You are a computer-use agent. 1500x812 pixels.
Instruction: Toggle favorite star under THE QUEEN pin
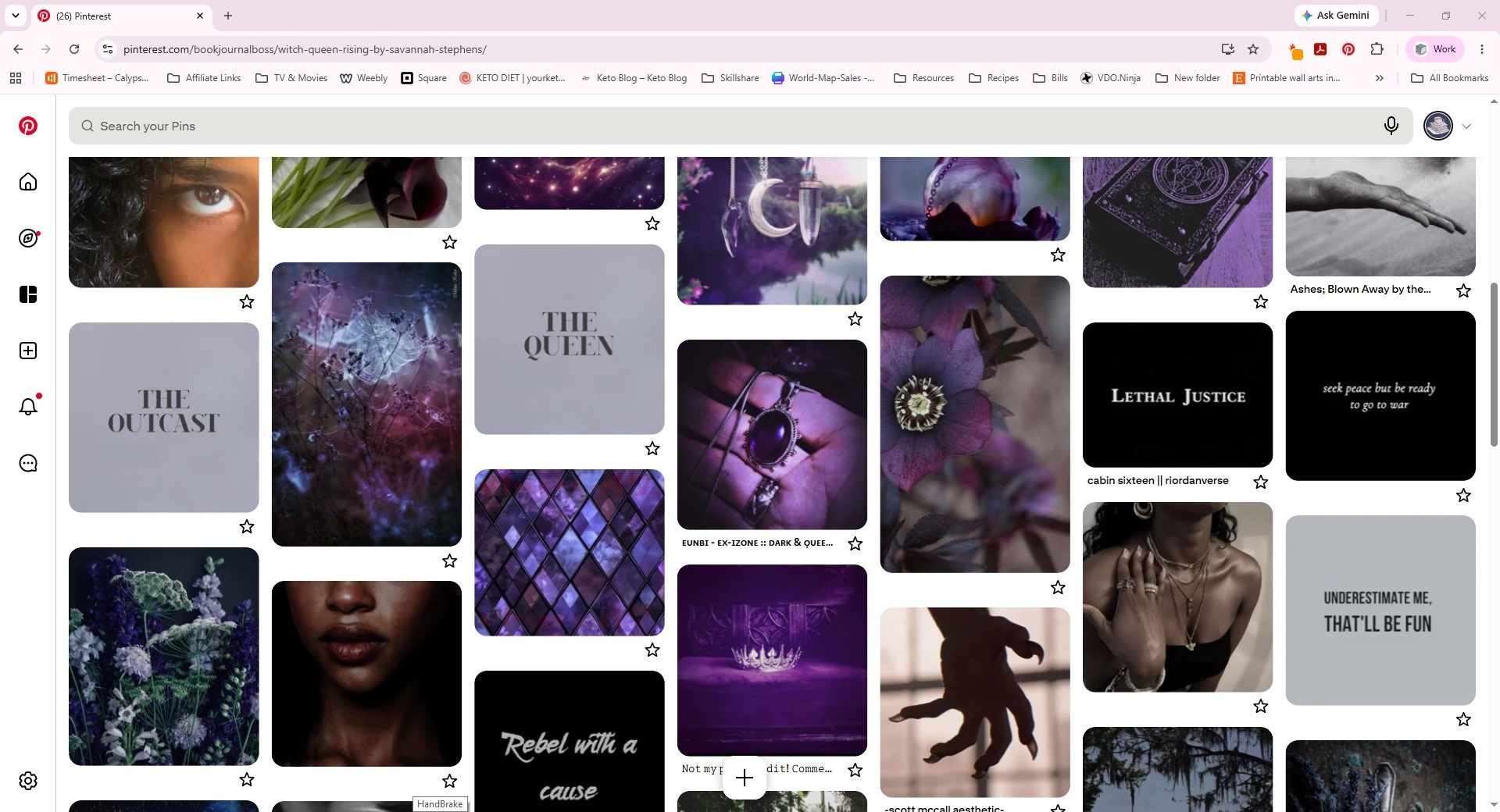(652, 448)
